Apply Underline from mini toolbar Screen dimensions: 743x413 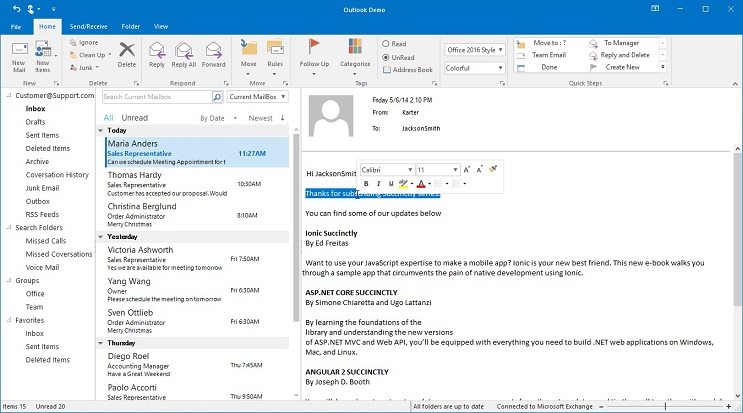coord(390,183)
